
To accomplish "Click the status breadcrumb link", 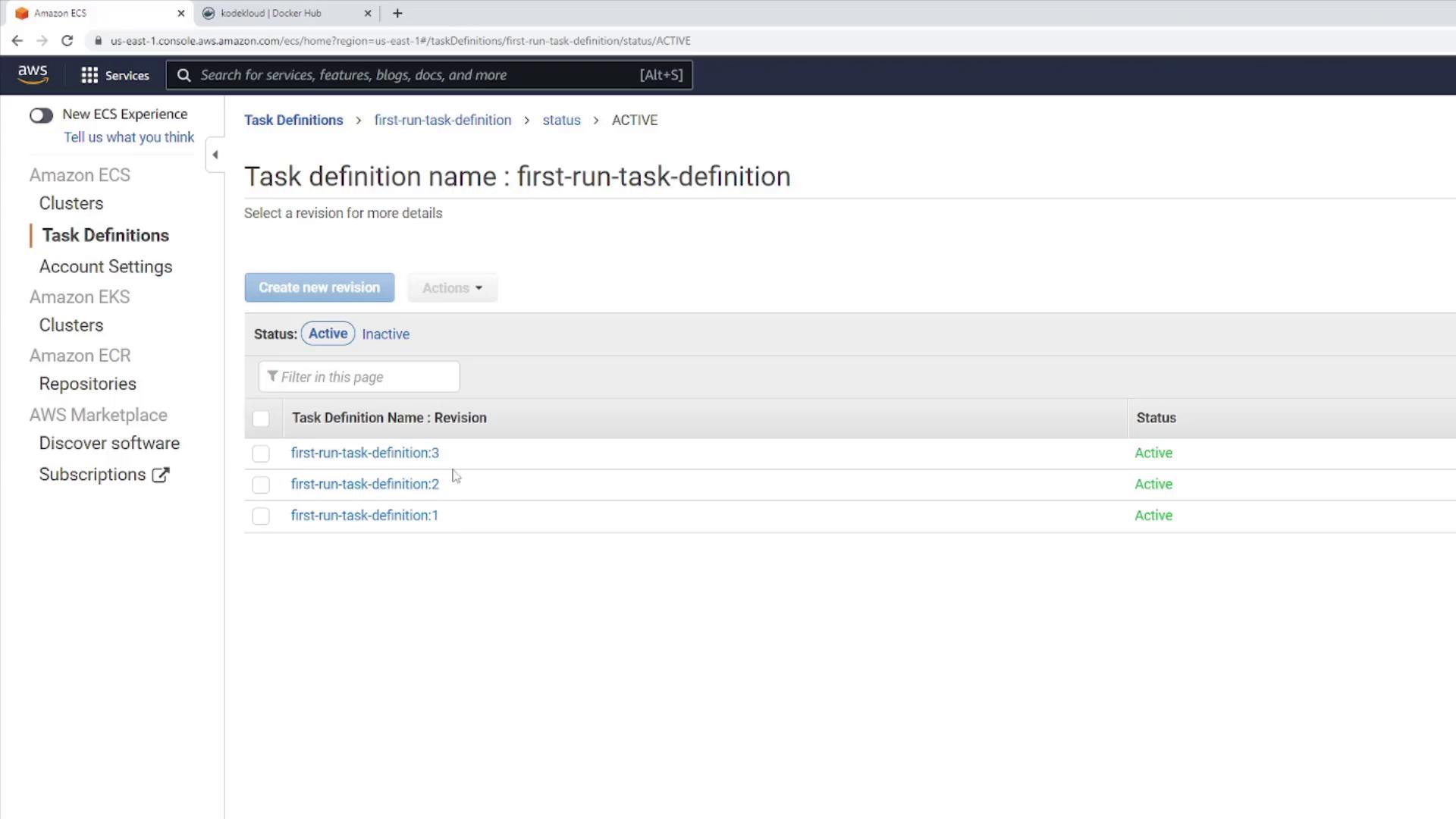I will pos(561,120).
